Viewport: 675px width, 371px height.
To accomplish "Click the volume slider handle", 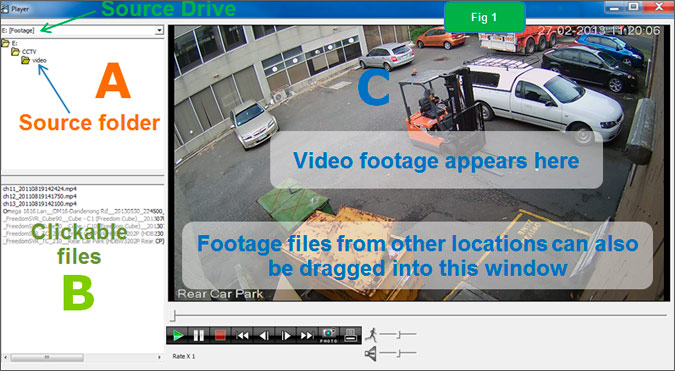I will pyautogui.click(x=399, y=353).
